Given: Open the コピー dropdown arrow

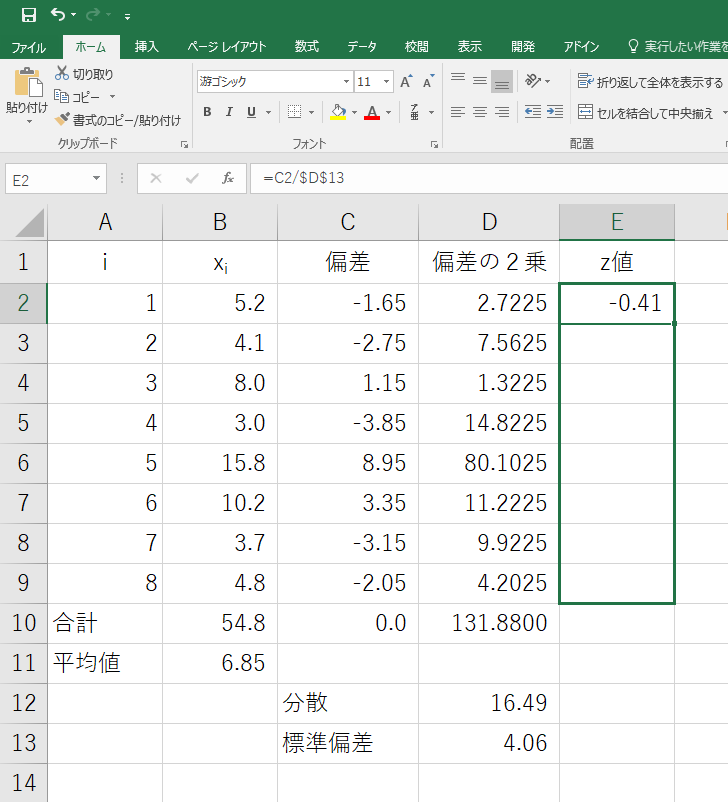Looking at the screenshot, I should tap(112, 96).
